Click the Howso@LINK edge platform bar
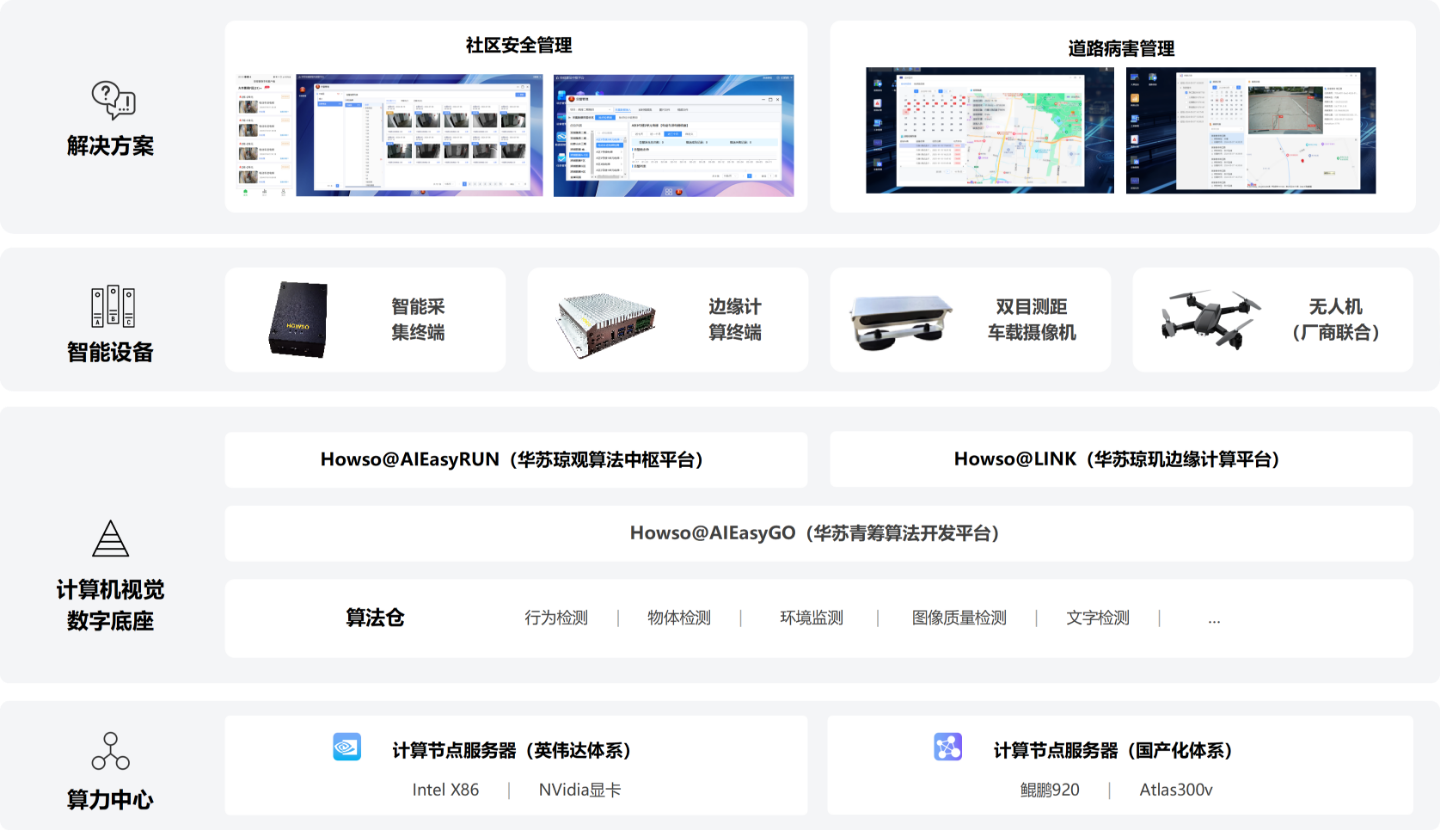 (1121, 460)
